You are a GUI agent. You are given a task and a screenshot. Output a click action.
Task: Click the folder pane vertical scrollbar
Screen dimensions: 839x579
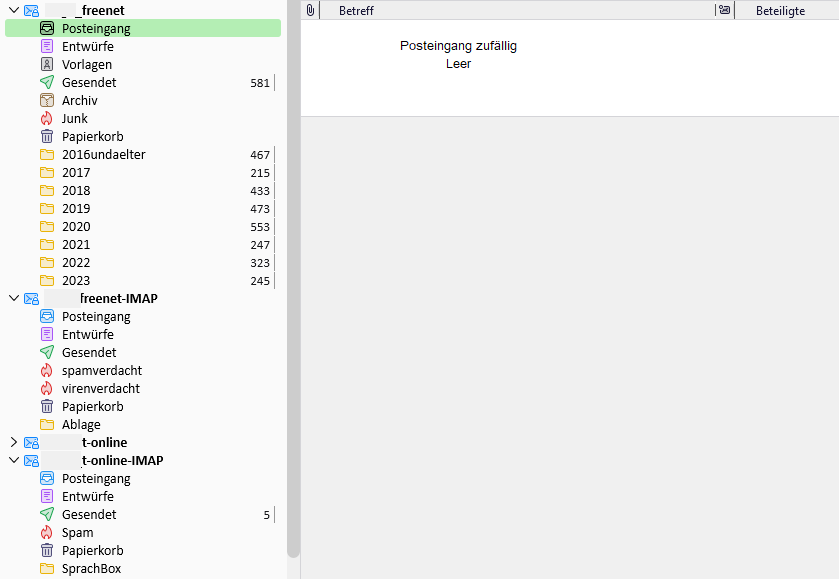tap(293, 300)
